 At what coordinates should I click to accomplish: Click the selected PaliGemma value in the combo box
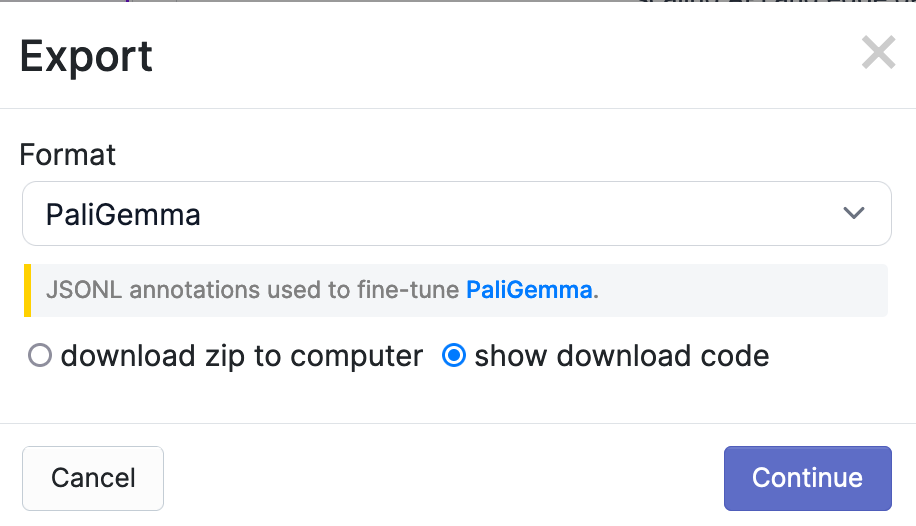(x=123, y=214)
